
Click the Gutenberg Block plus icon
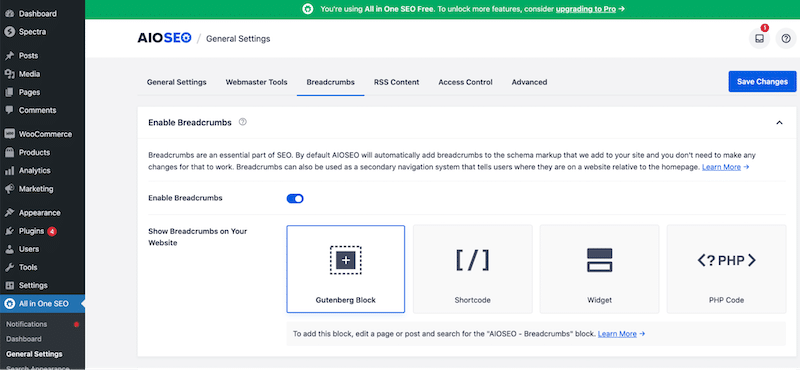[345, 260]
